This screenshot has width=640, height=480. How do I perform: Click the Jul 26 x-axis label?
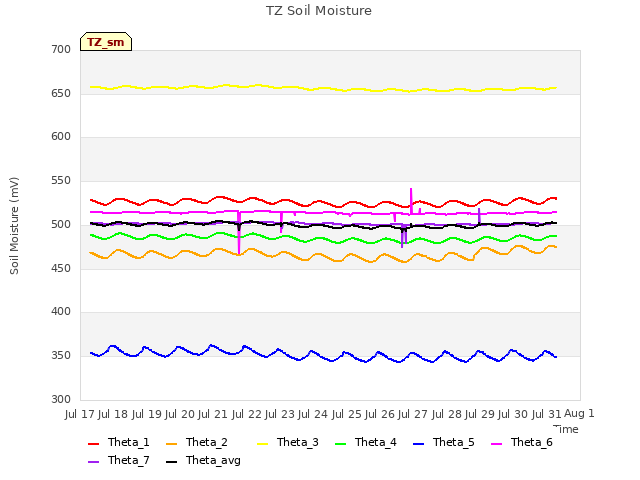380,414
